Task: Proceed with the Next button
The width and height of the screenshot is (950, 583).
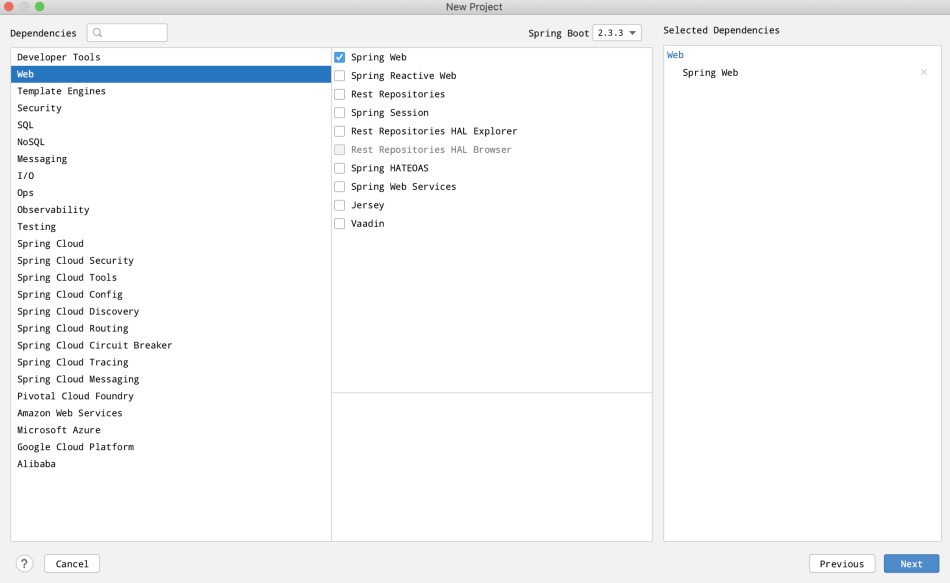Action: point(911,564)
